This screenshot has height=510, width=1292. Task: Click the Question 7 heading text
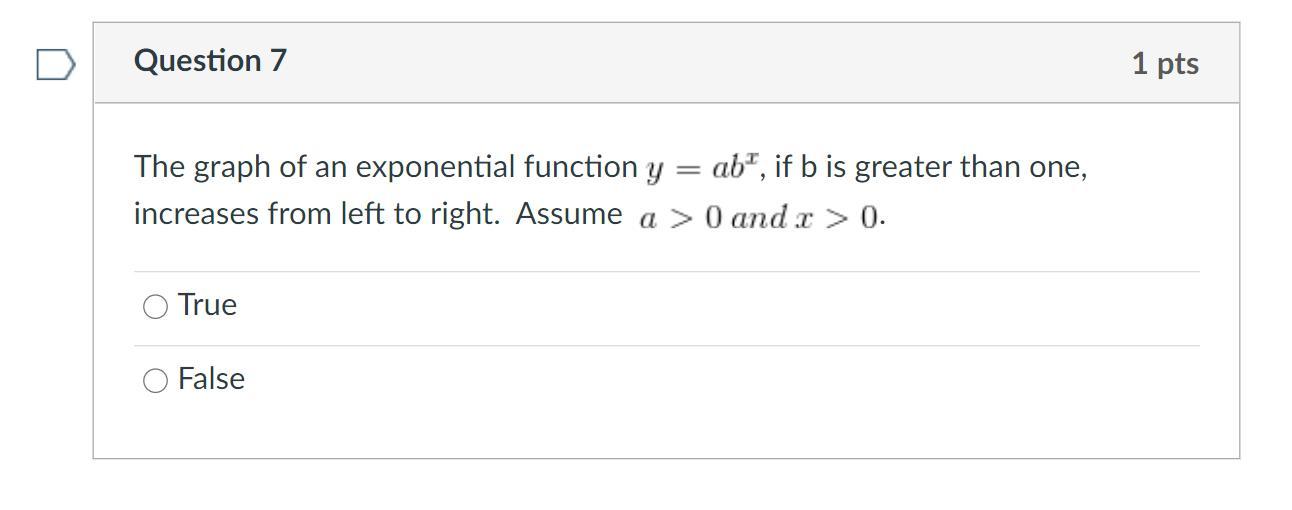tap(210, 61)
